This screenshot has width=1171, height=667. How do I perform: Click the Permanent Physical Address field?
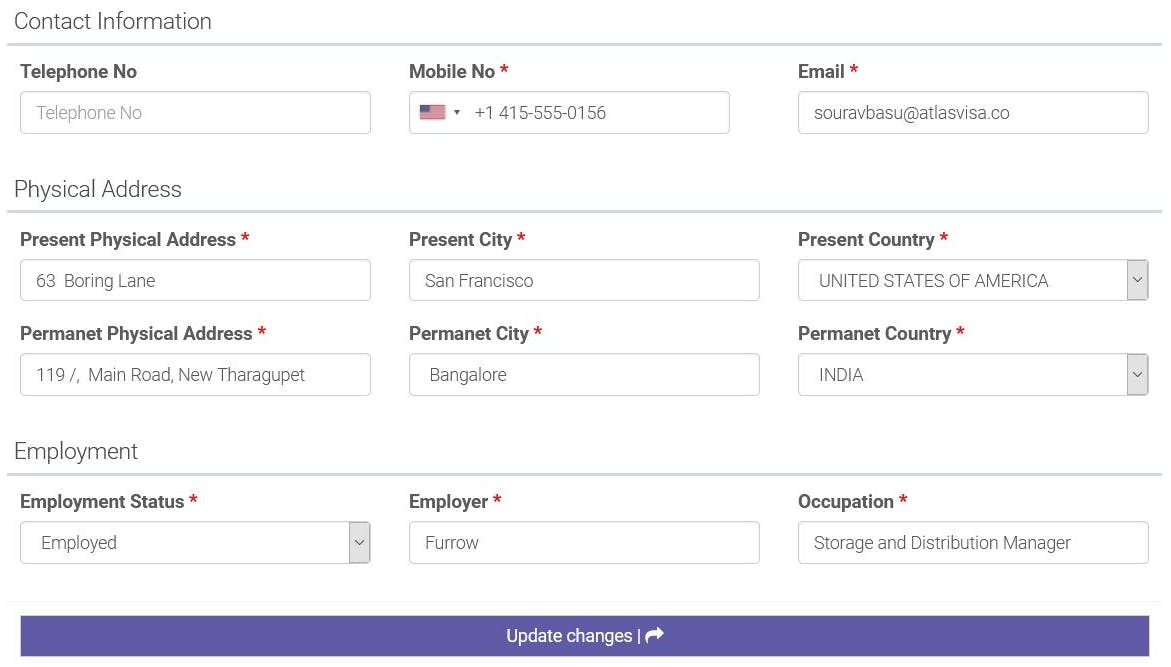tap(195, 375)
